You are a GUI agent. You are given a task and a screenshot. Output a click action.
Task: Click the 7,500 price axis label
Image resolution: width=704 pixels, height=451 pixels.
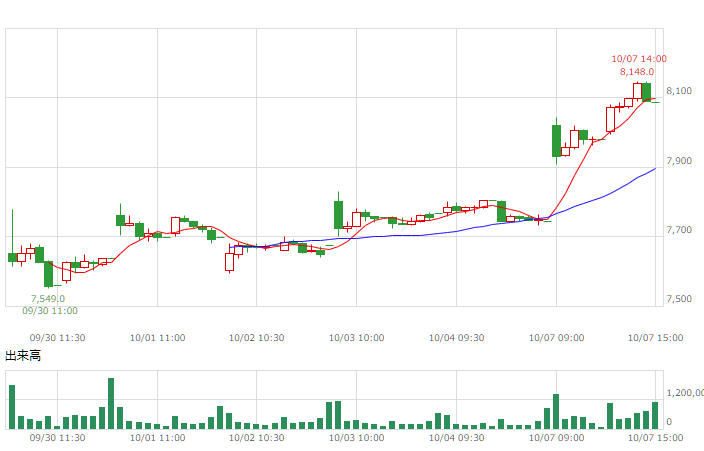click(679, 299)
